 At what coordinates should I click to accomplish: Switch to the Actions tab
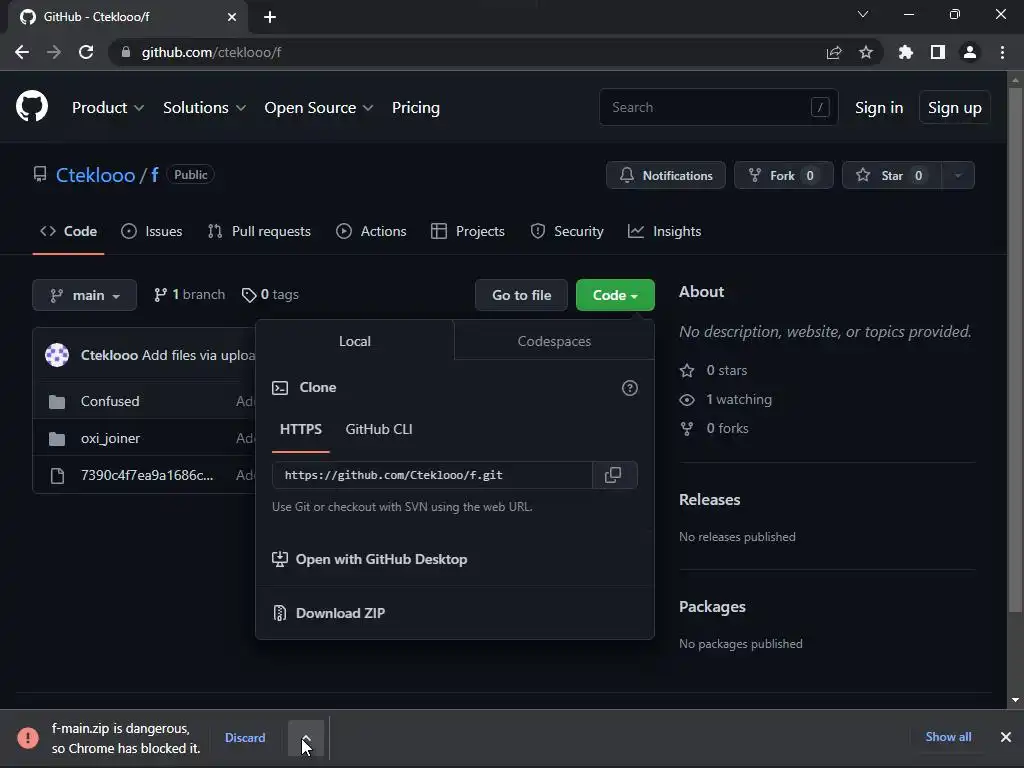[x=371, y=231]
